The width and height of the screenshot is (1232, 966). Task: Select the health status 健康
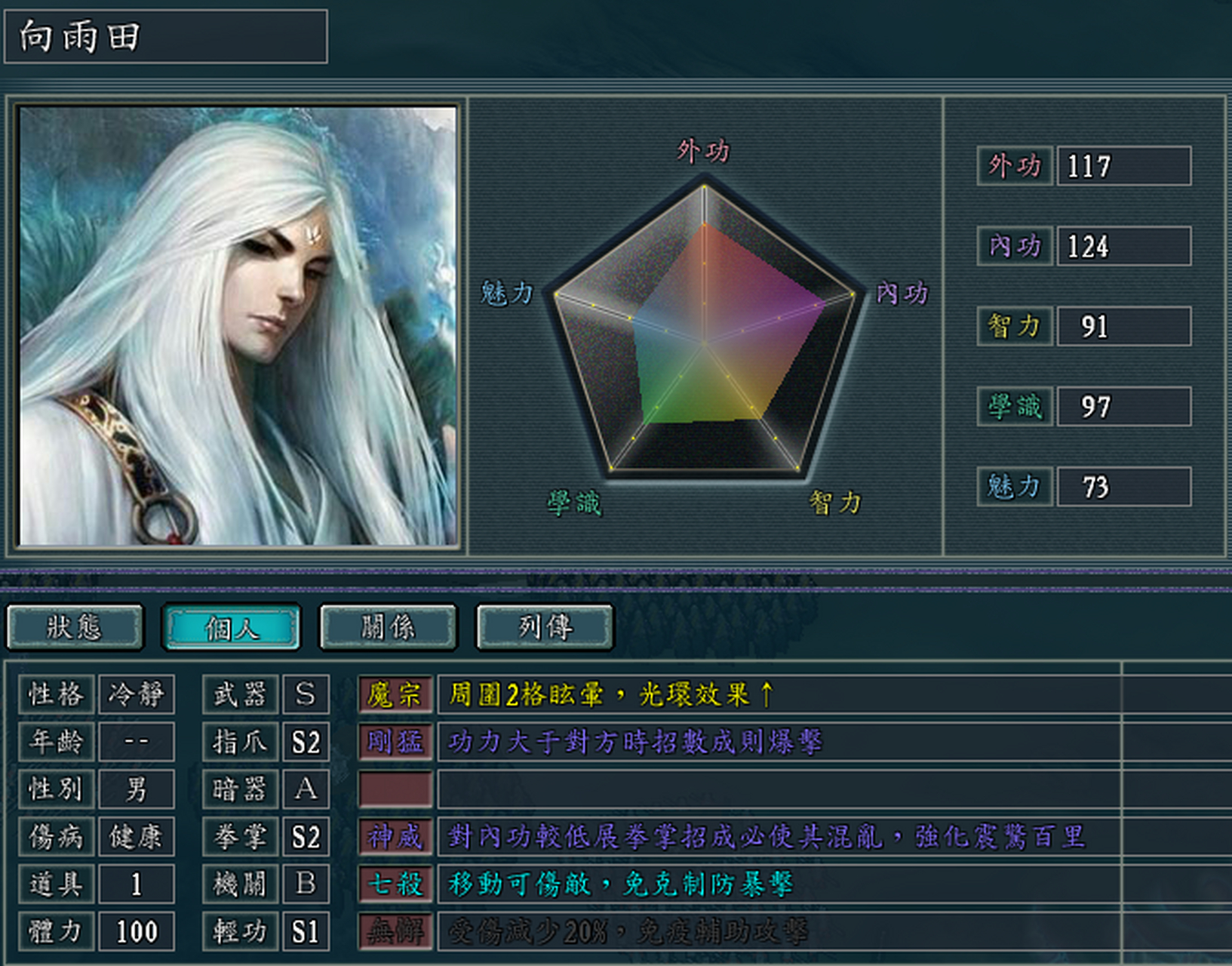click(137, 837)
